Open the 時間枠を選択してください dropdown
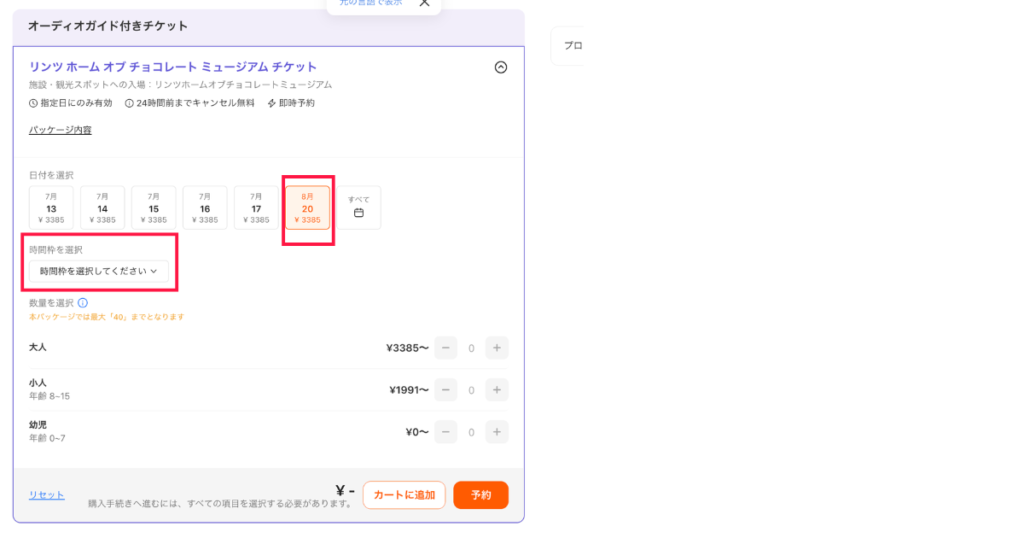 [99, 271]
